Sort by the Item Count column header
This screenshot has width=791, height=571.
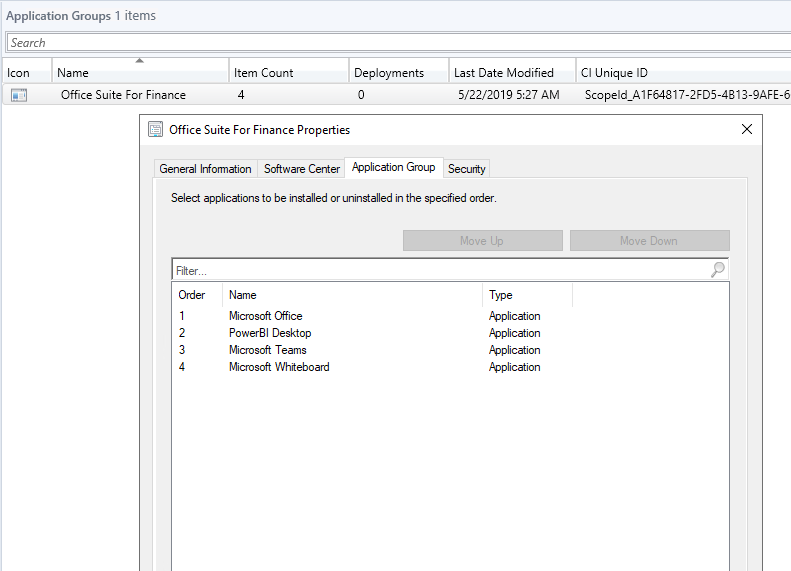(289, 73)
